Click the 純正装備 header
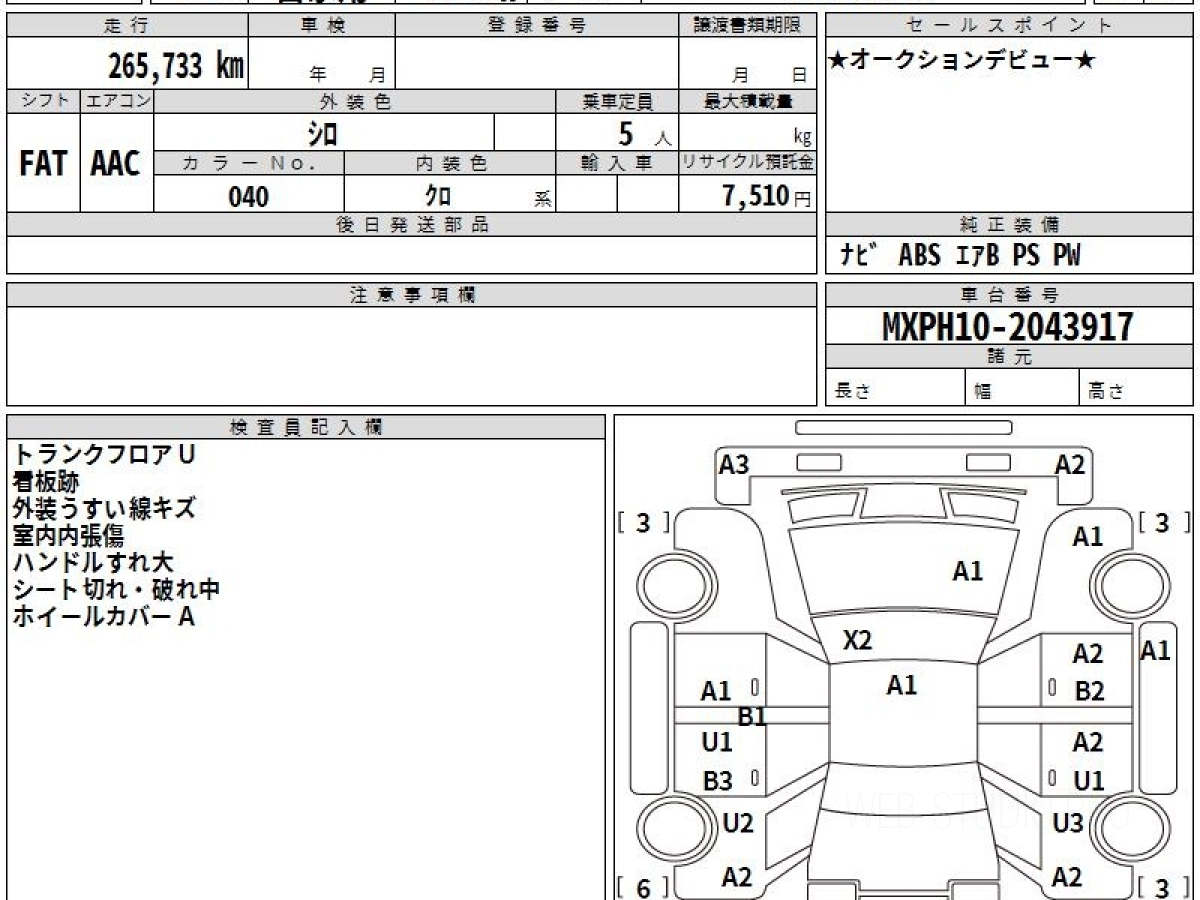Viewport: 1200px width, 900px height. click(x=1009, y=225)
